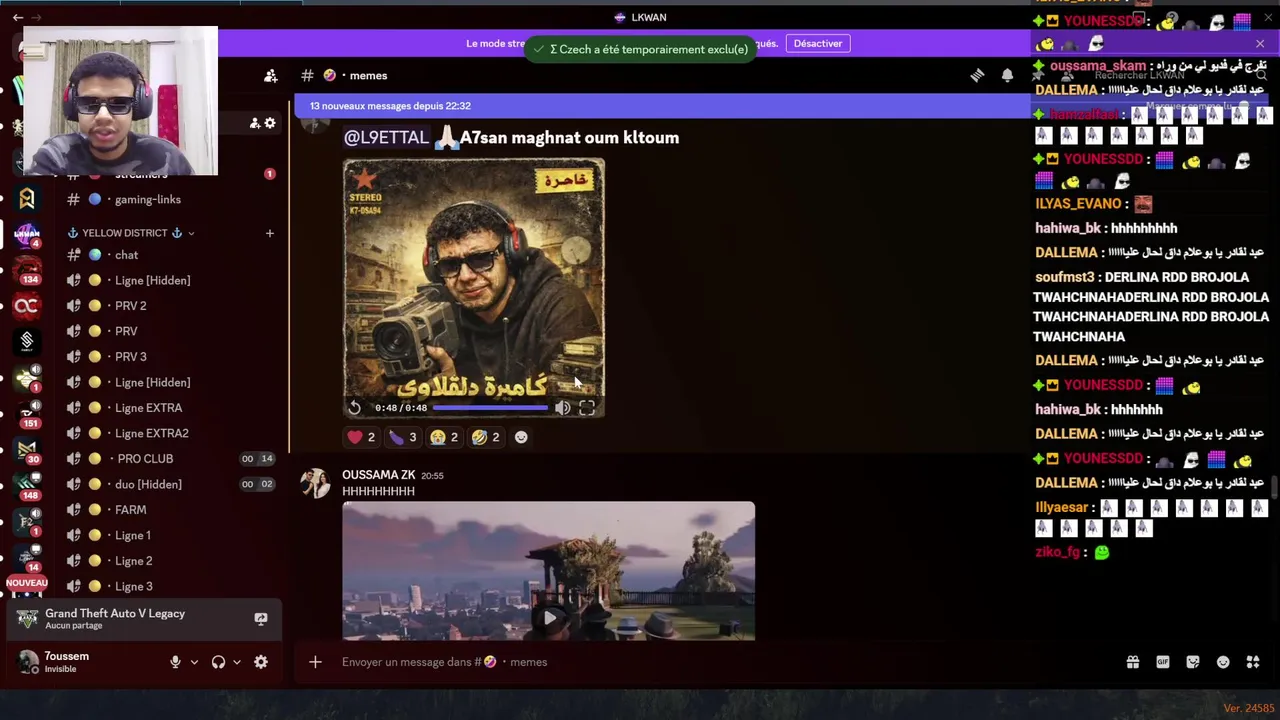Join the duo [Hidden] voice channel
Image resolution: width=1280 pixels, height=720 pixels.
click(148, 484)
